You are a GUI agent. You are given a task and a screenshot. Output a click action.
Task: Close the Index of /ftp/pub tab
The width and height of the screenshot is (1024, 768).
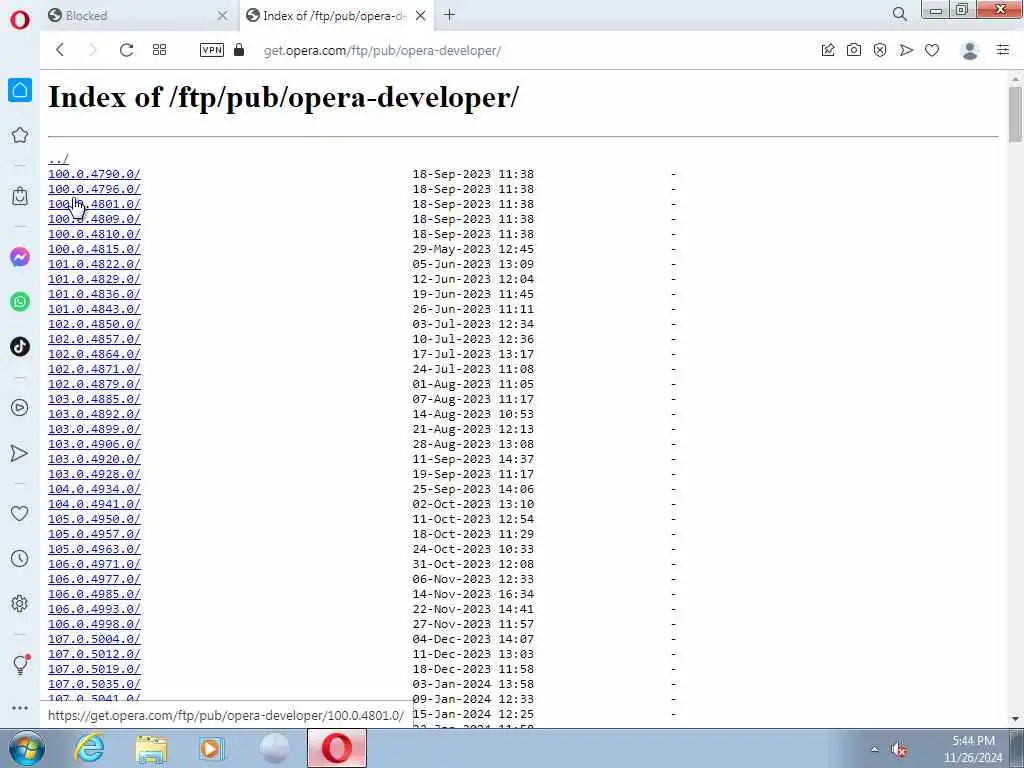(421, 16)
